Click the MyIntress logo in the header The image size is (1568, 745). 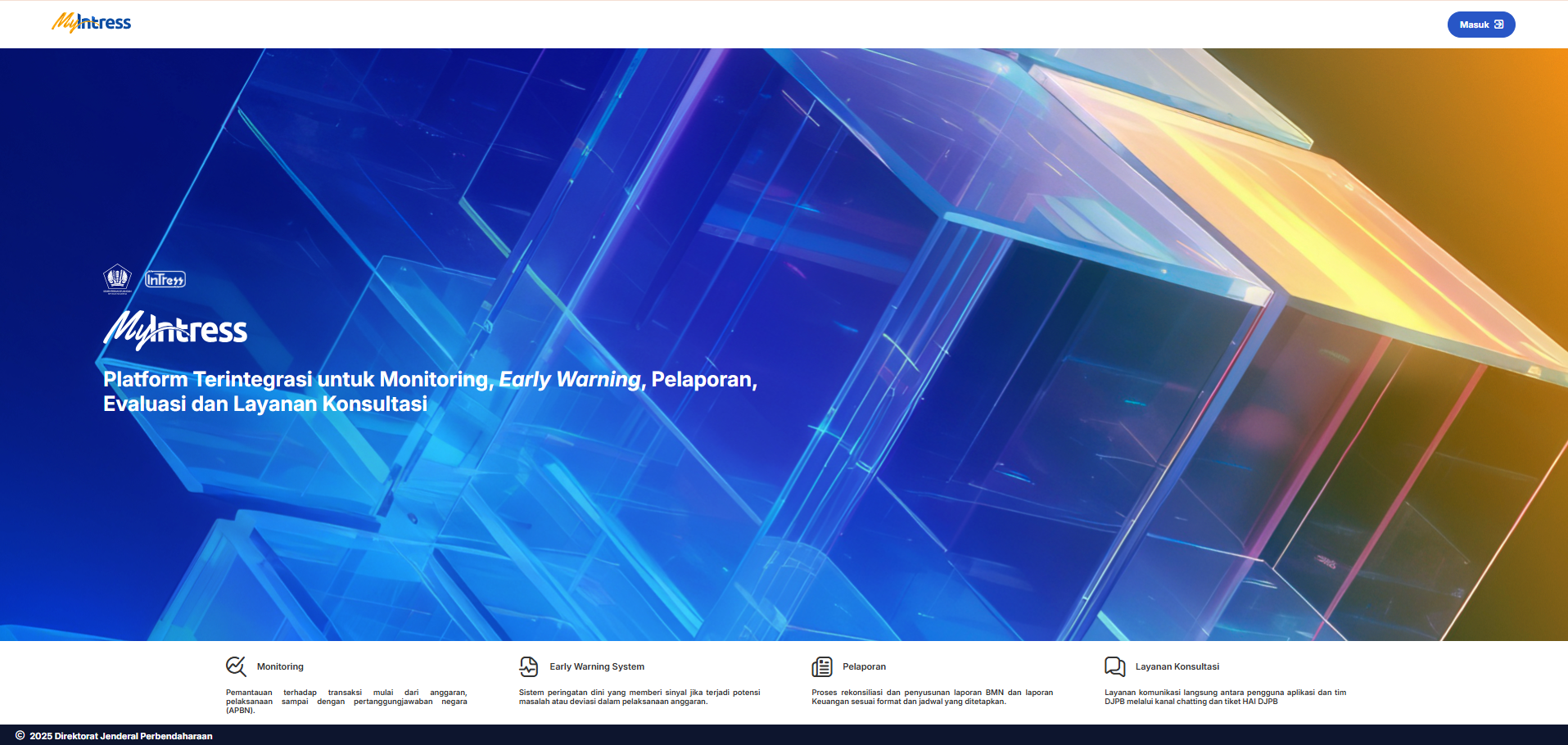pyautogui.click(x=91, y=23)
